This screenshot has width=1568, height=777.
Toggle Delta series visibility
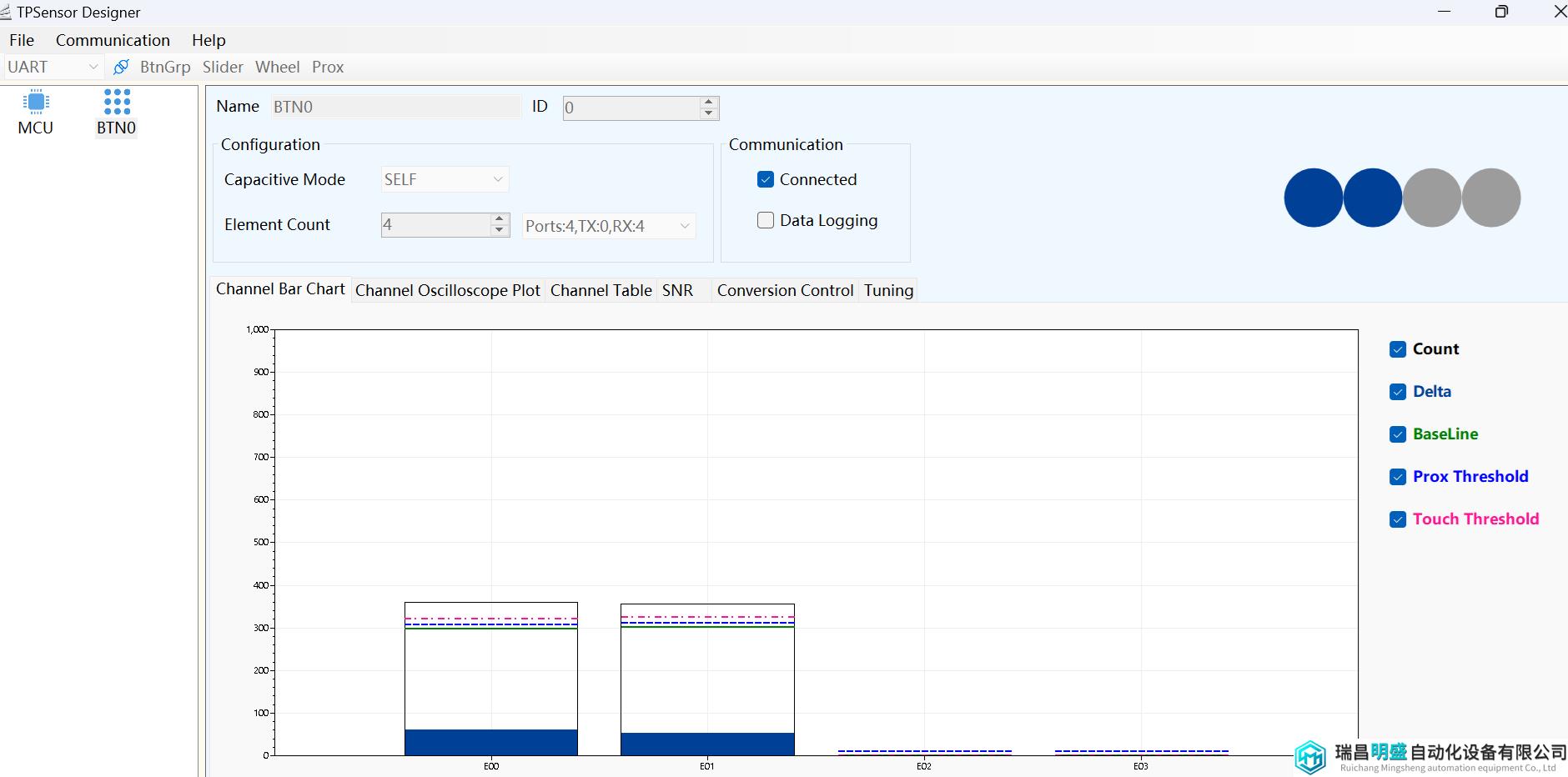(1398, 392)
